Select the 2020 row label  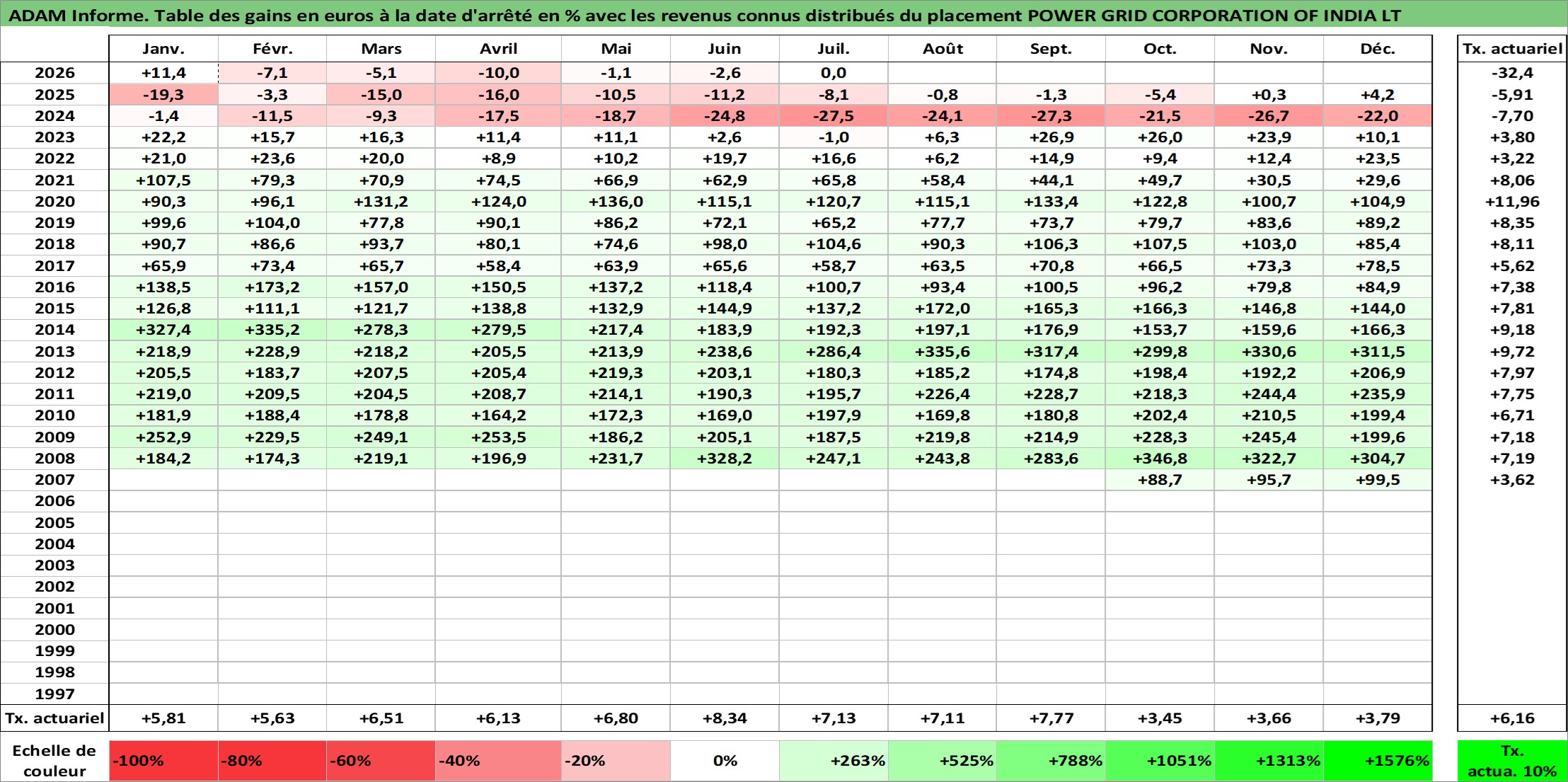[x=54, y=202]
